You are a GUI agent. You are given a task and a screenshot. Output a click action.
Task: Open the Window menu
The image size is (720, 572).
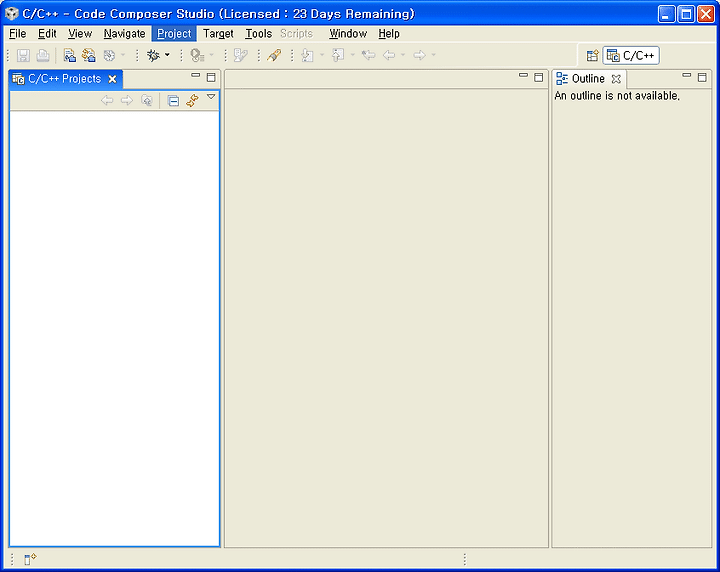click(348, 34)
